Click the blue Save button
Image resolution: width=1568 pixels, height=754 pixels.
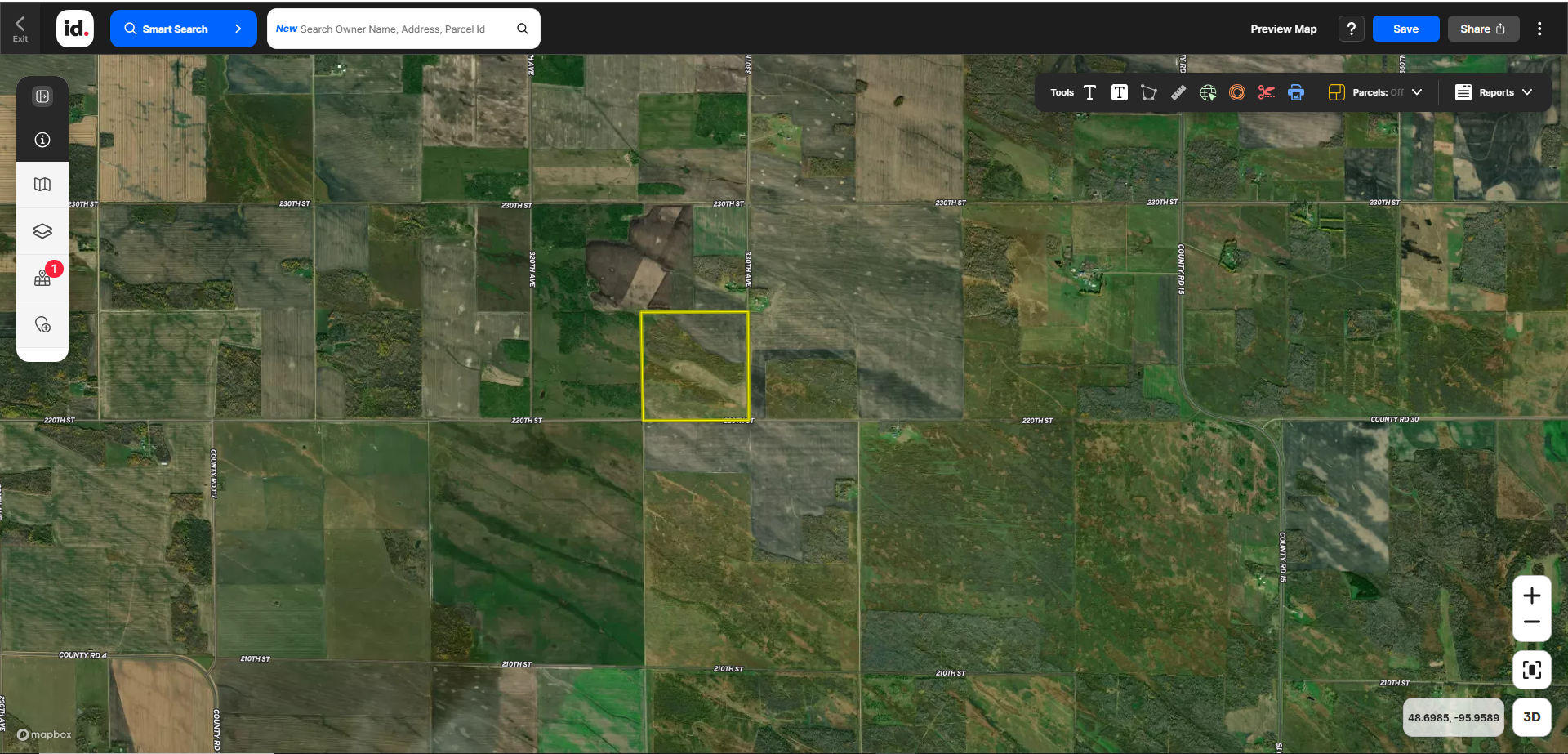pos(1405,29)
